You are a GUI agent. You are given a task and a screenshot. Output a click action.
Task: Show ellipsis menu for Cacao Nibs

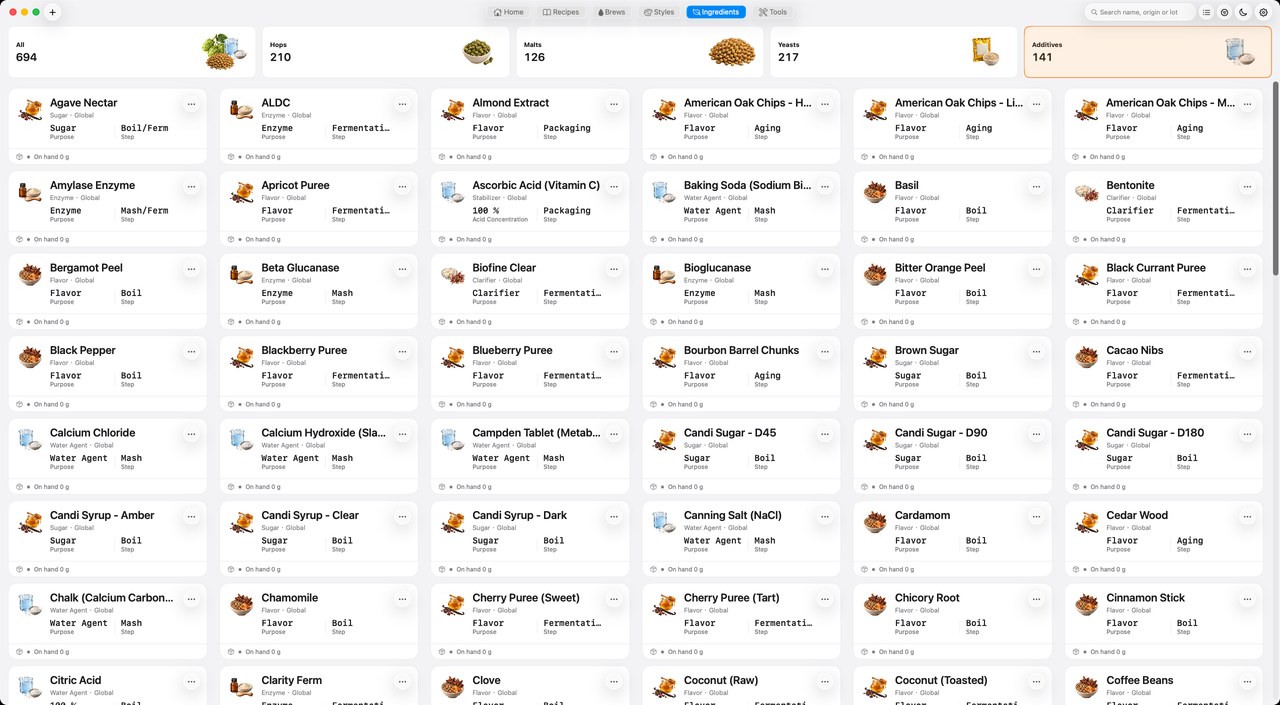[1247, 351]
